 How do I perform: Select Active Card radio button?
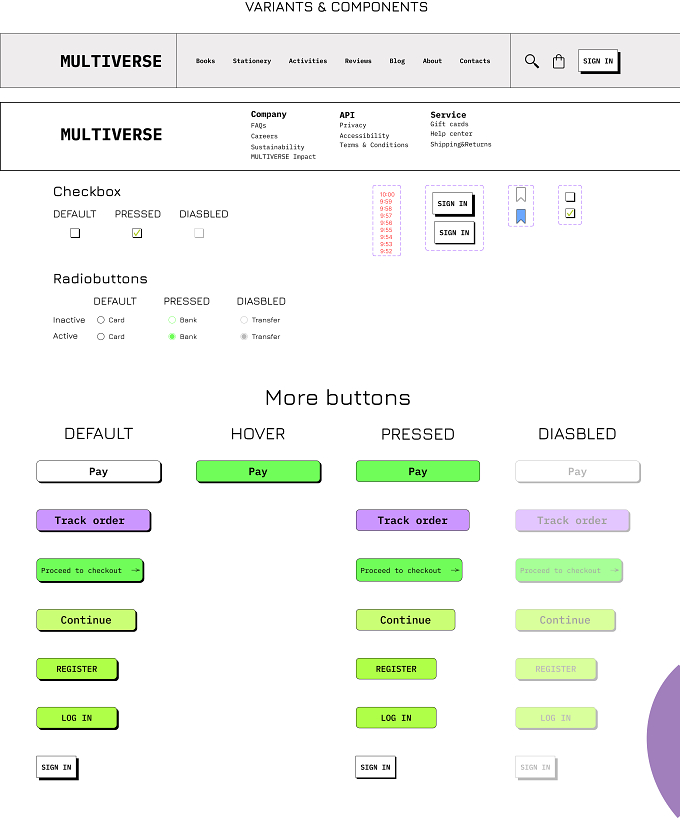[101, 336]
